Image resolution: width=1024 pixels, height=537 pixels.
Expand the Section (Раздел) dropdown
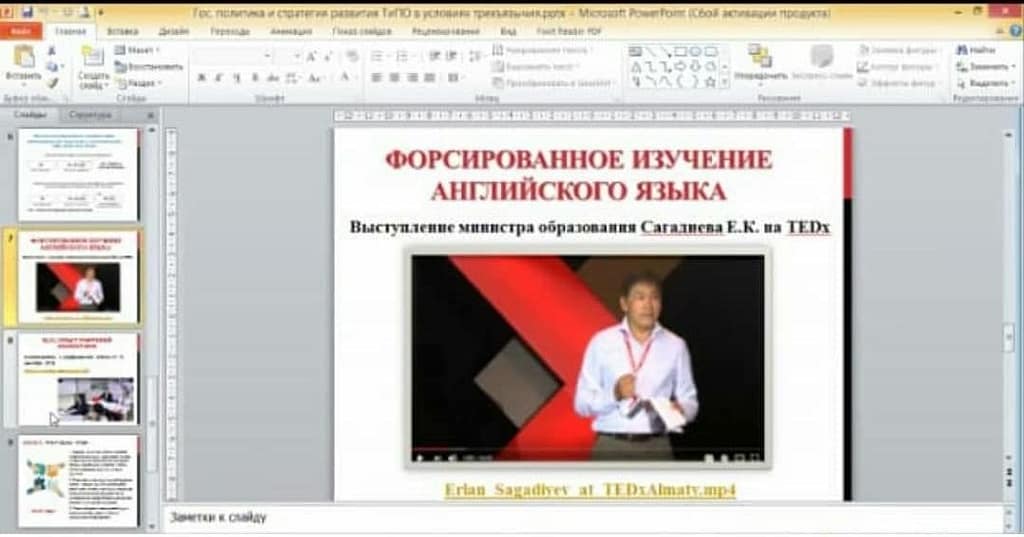139,83
